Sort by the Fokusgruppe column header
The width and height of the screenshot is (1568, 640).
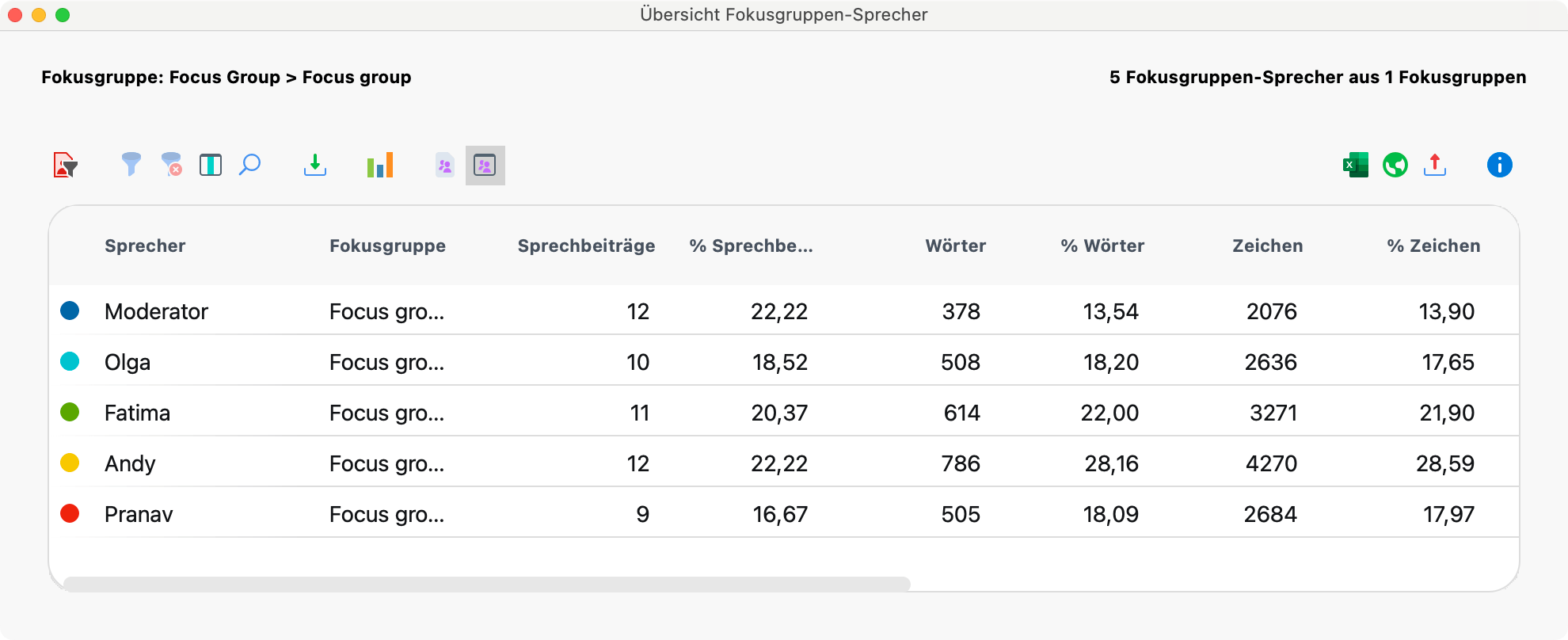[x=387, y=246]
